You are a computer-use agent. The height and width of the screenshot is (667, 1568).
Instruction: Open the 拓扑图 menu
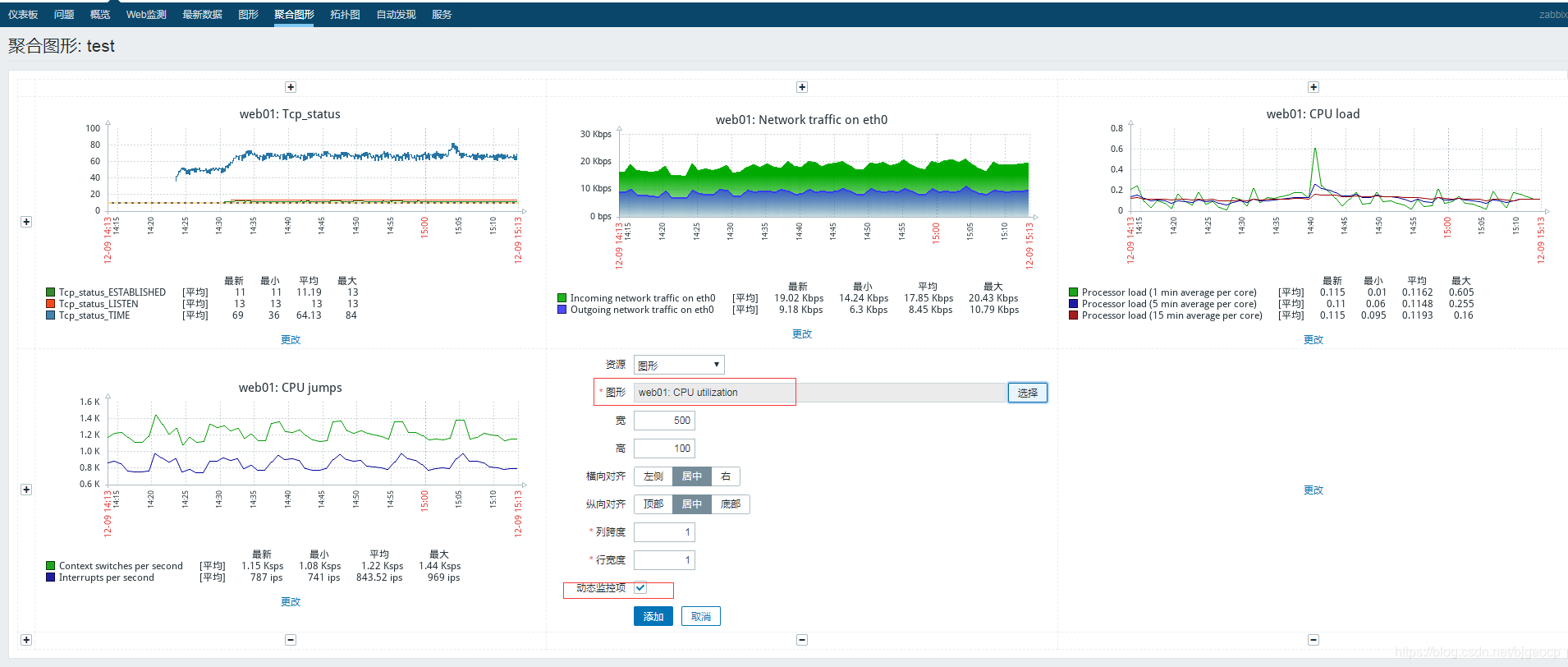coord(345,15)
